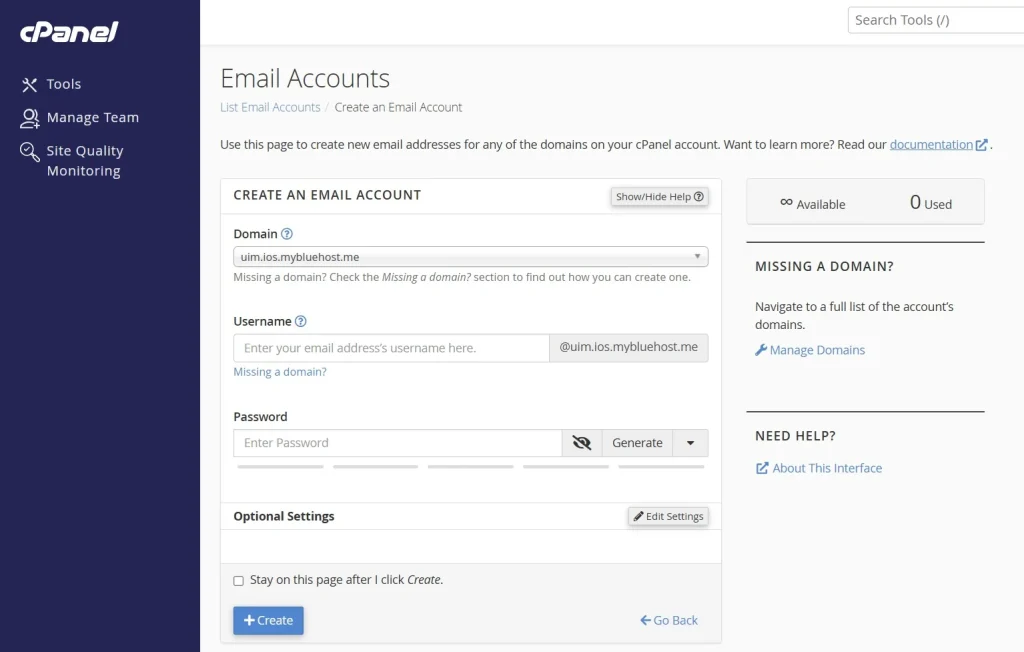Expand Optional Settings via Edit Settings

(668, 516)
